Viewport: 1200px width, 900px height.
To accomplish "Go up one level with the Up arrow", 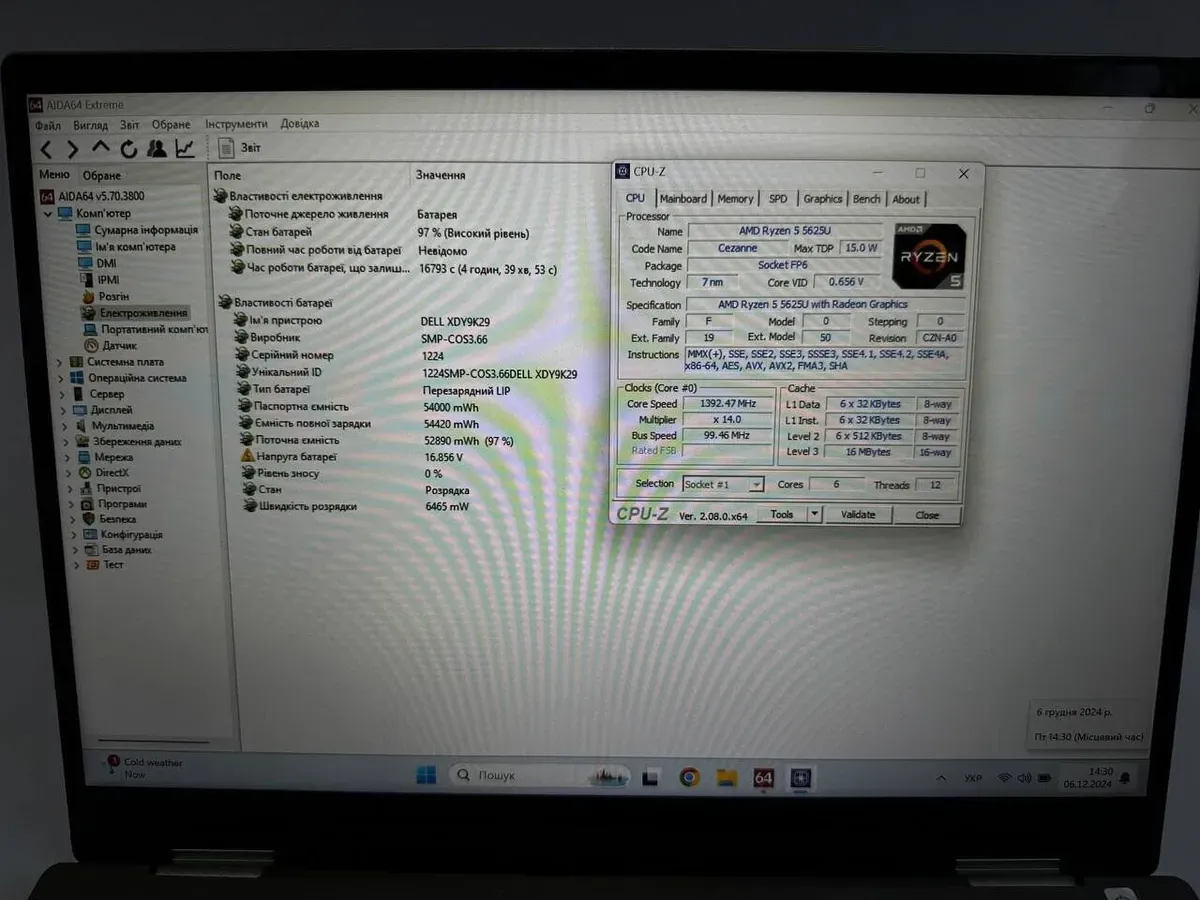I will (x=100, y=148).
